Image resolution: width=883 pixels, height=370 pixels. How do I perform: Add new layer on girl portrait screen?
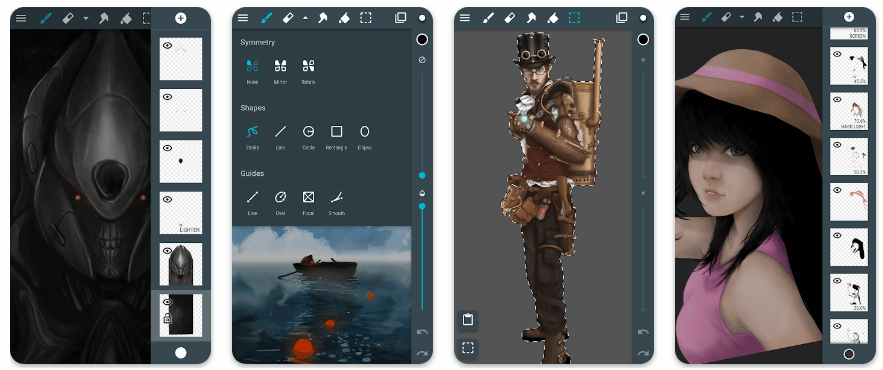pos(849,17)
